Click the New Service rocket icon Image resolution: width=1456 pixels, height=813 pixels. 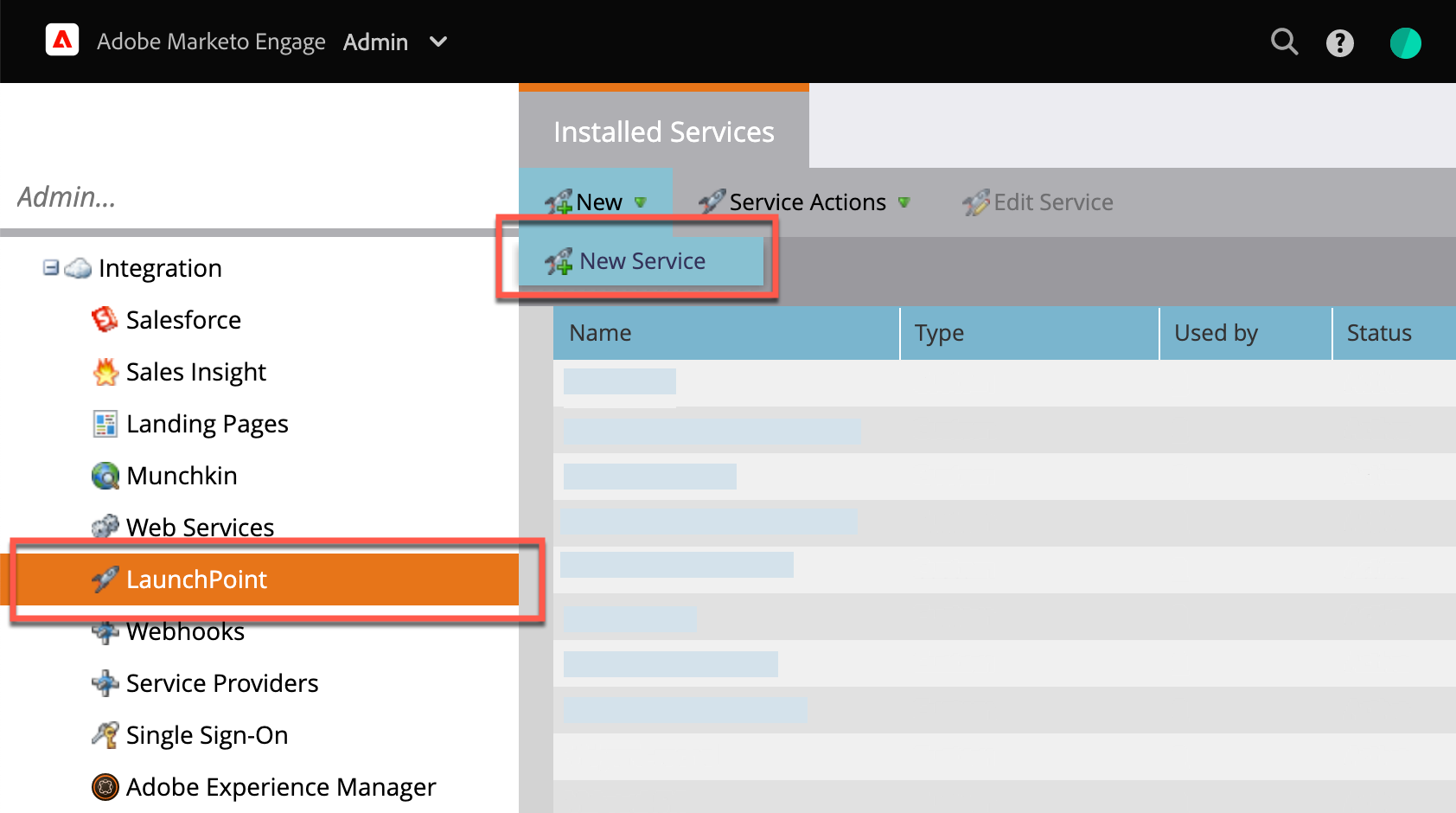click(559, 261)
